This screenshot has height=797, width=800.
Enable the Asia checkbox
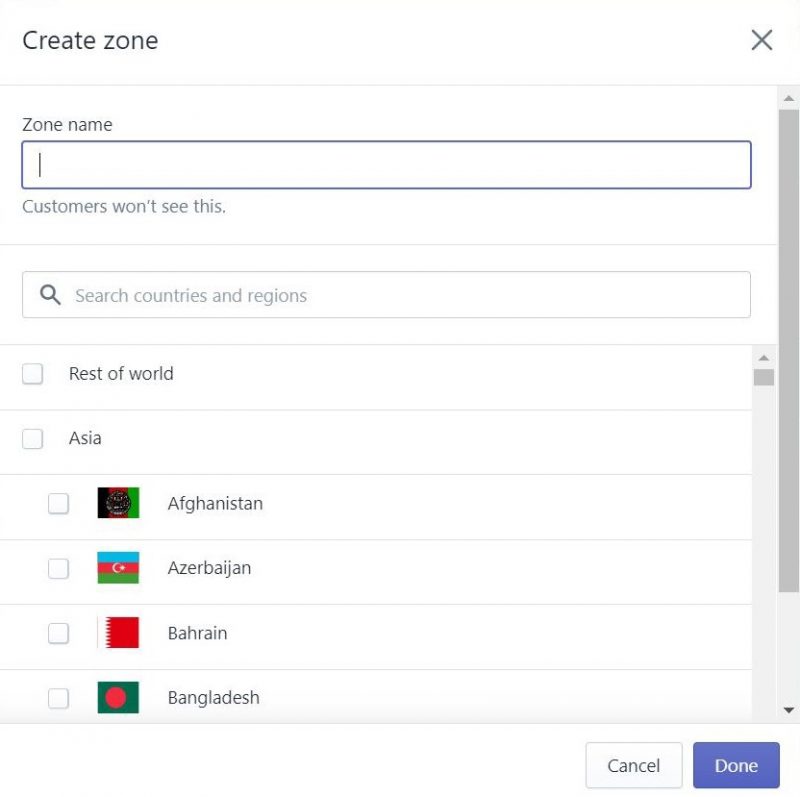coord(31,438)
